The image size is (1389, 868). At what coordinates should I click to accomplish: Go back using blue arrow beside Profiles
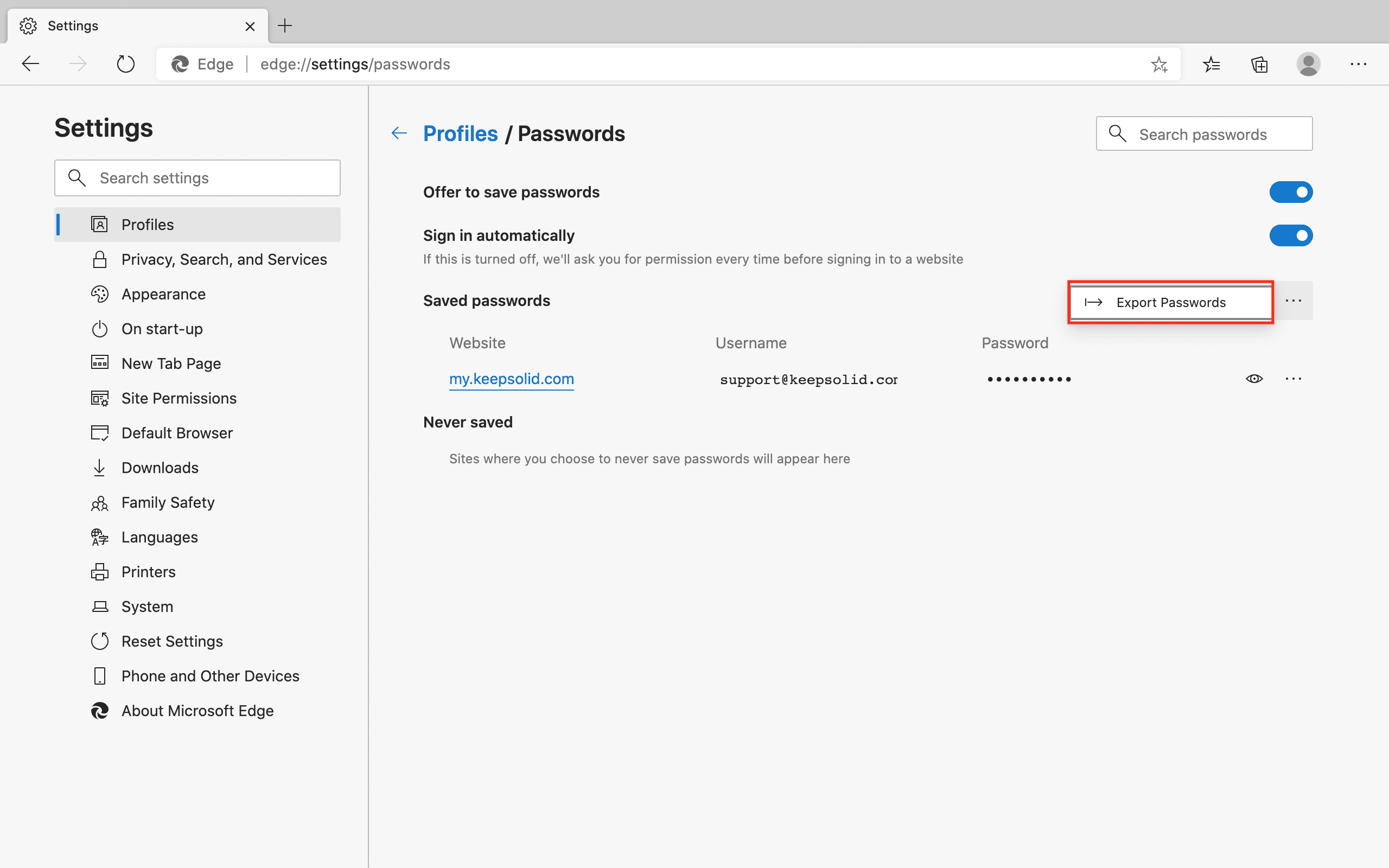click(x=399, y=134)
